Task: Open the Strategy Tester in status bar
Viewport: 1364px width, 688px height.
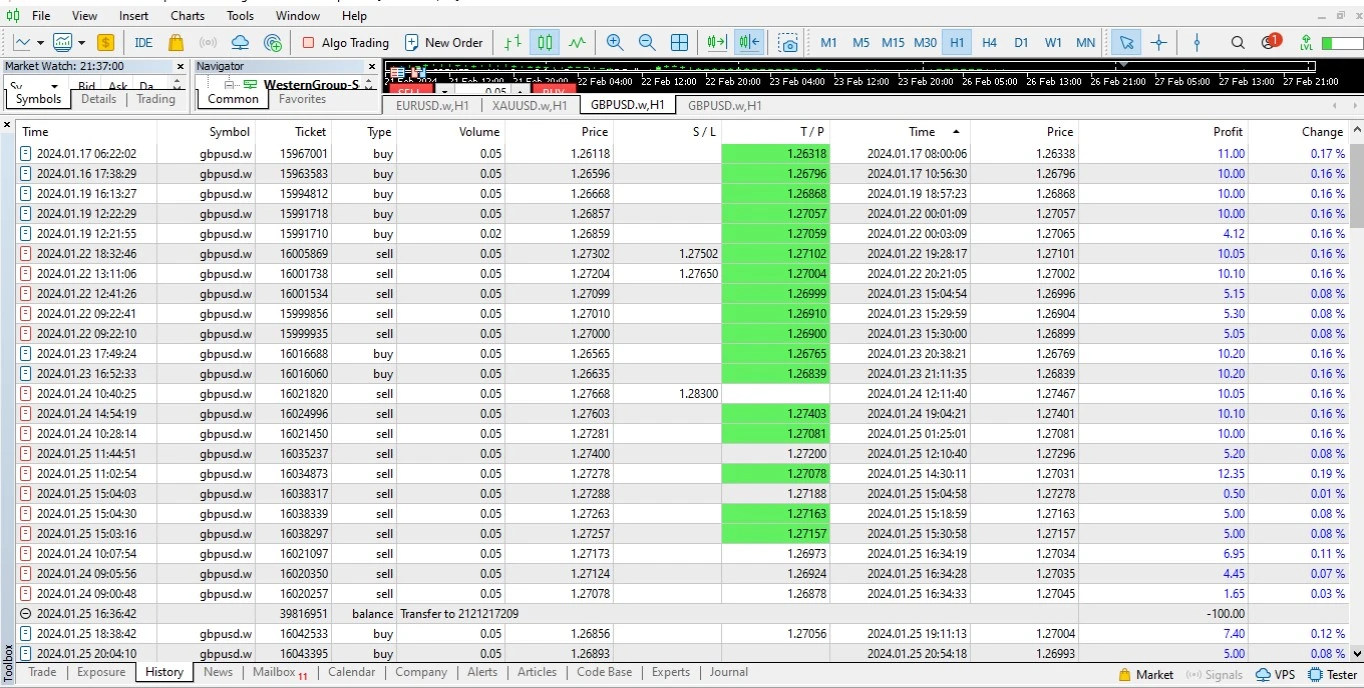Action: click(1334, 675)
